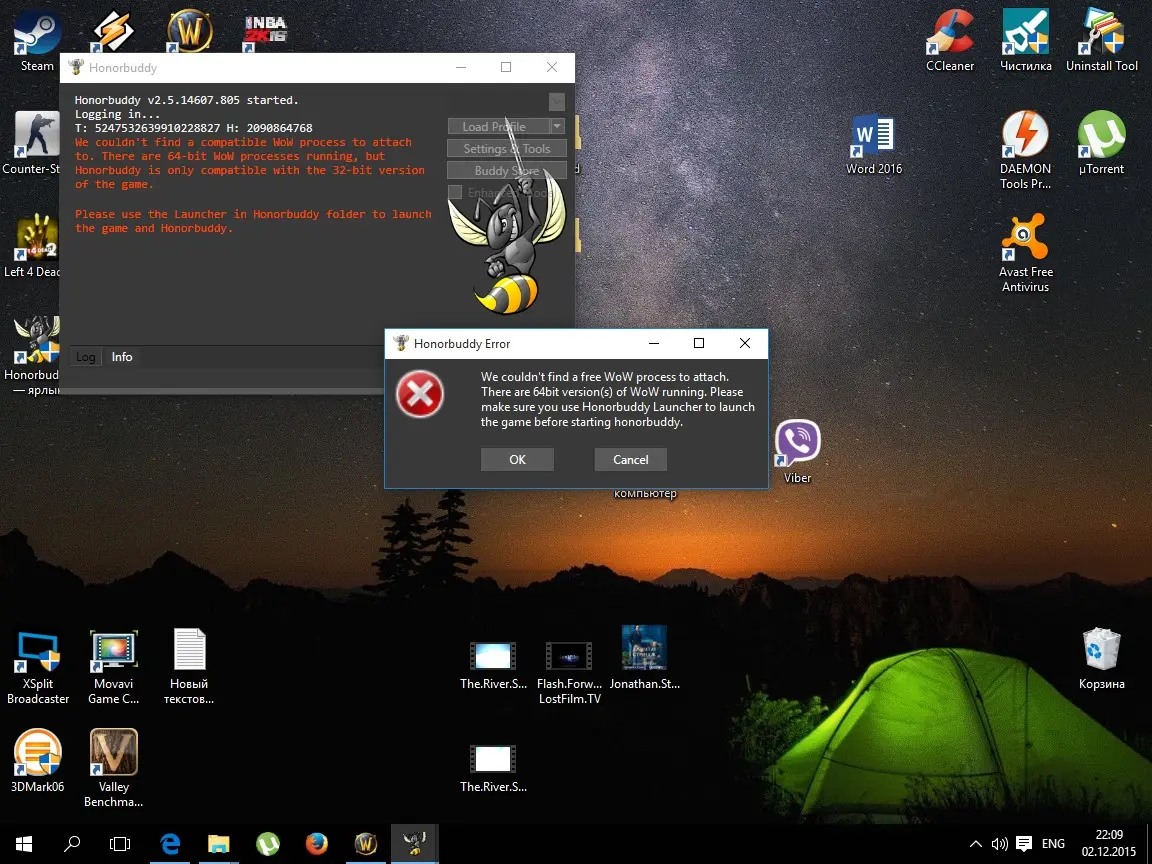The height and width of the screenshot is (864, 1152).
Task: Show hidden system tray icons
Action: [976, 844]
